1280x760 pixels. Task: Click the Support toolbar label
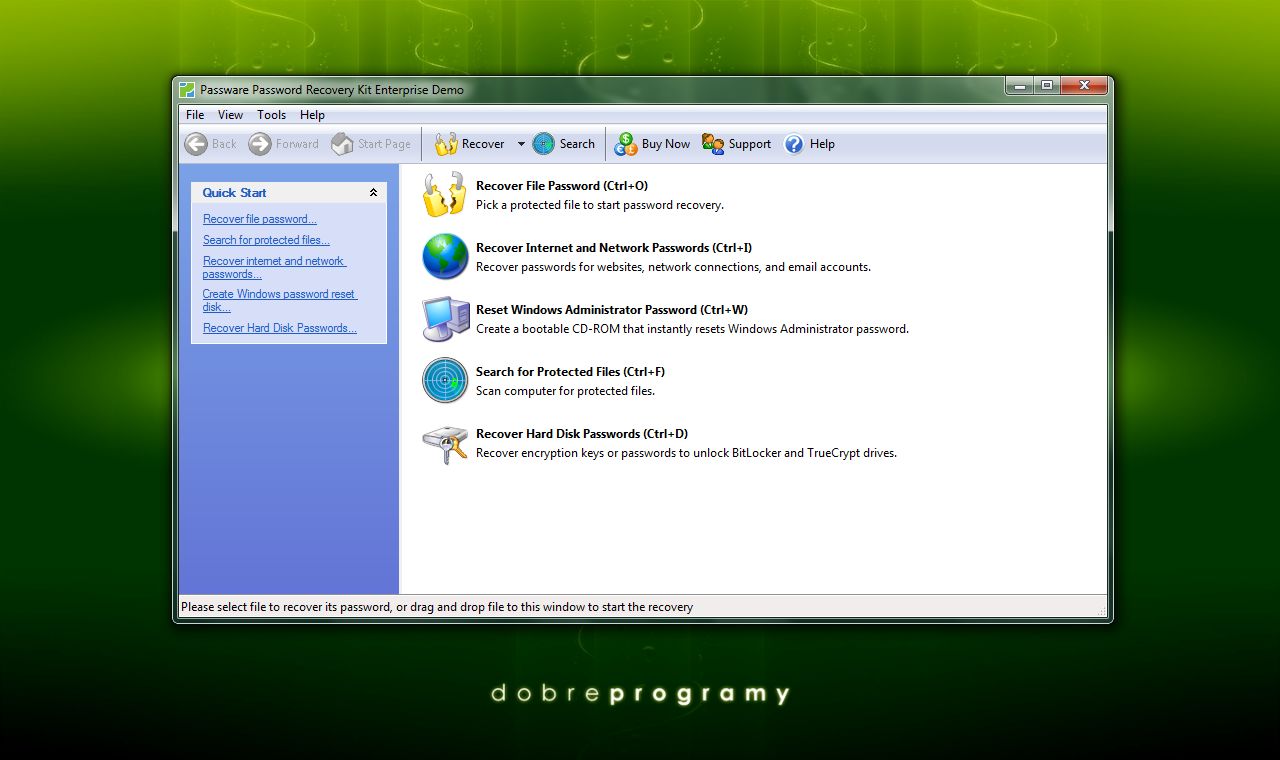(x=750, y=144)
